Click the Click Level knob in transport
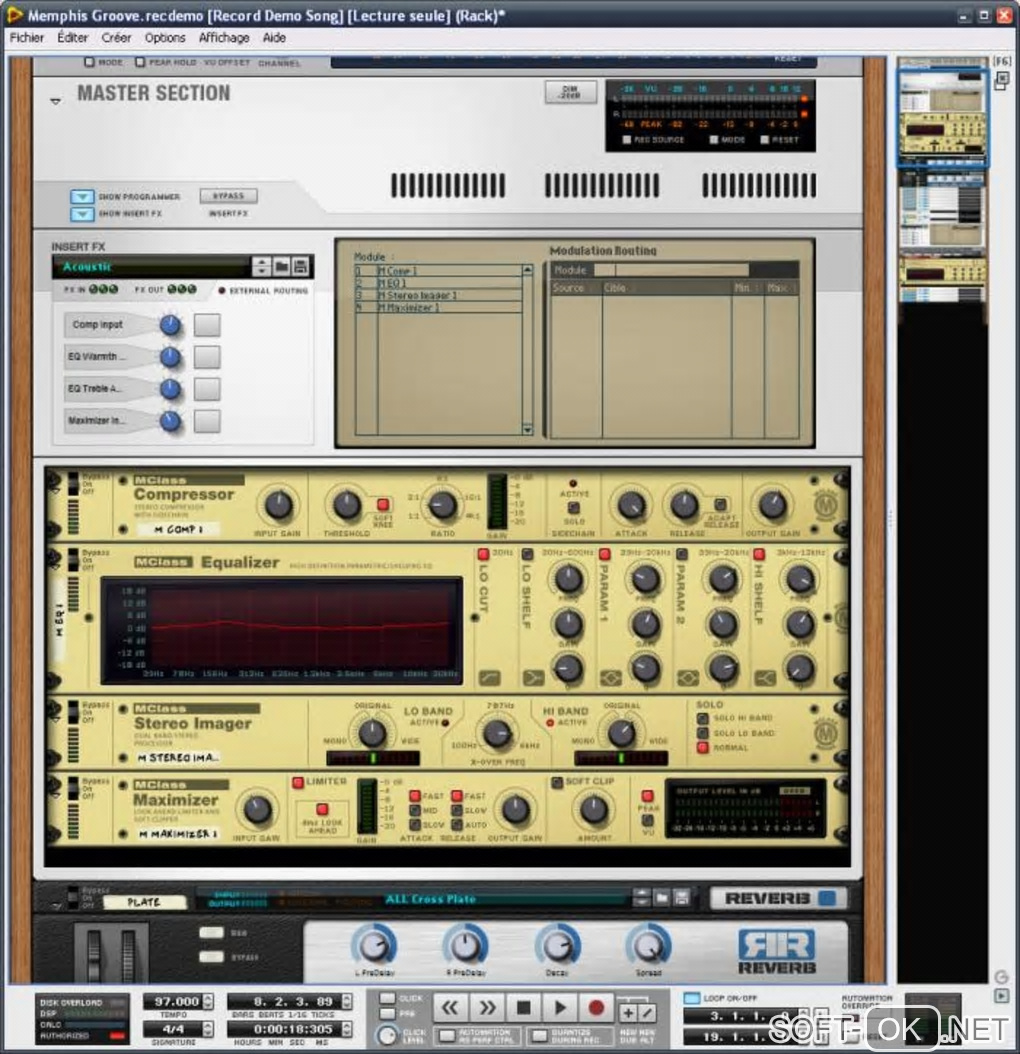This screenshot has height=1054, width=1020. [387, 1035]
